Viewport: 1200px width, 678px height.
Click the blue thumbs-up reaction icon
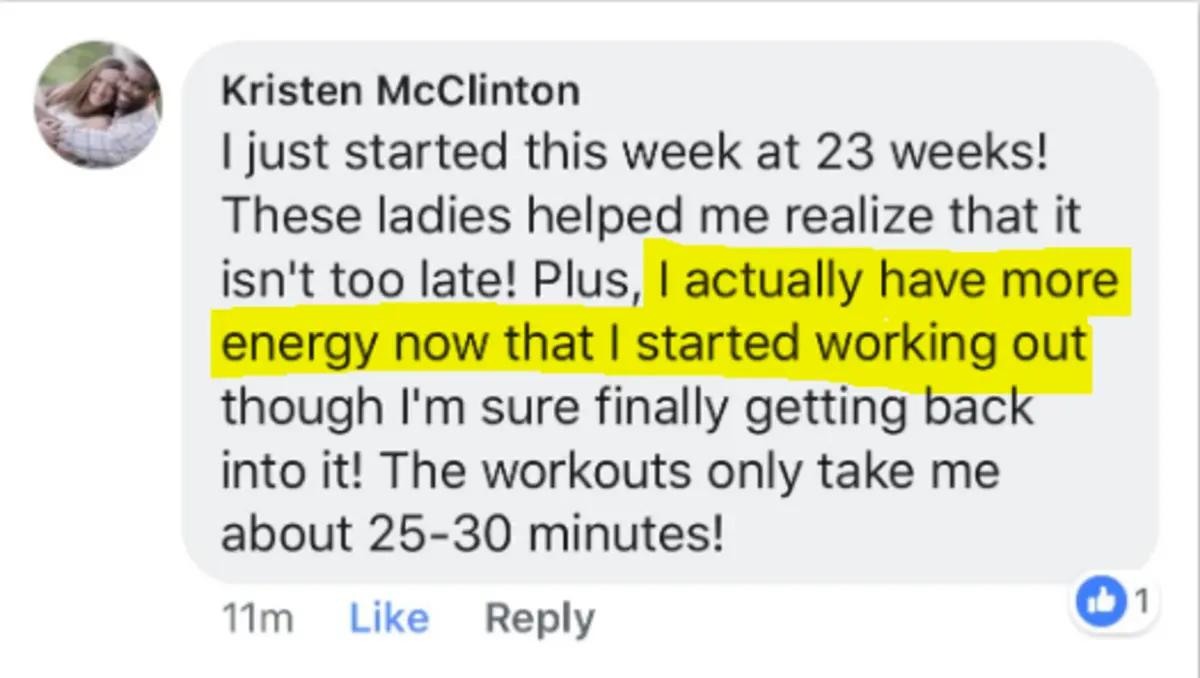[1101, 603]
